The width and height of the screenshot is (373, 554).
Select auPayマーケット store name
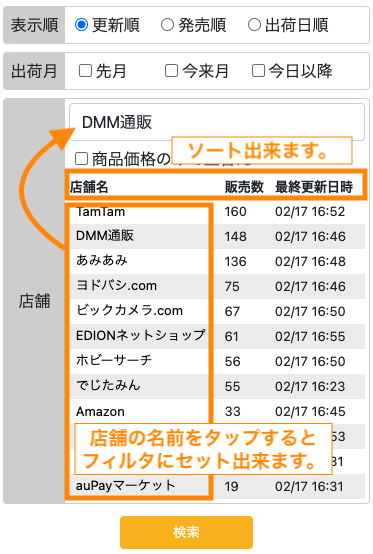(x=125, y=486)
